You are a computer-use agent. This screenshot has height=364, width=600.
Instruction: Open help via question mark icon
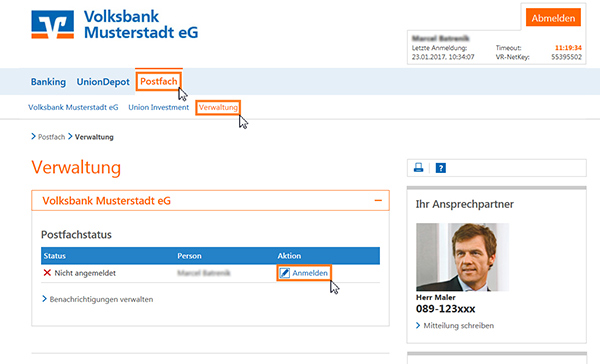point(441,168)
